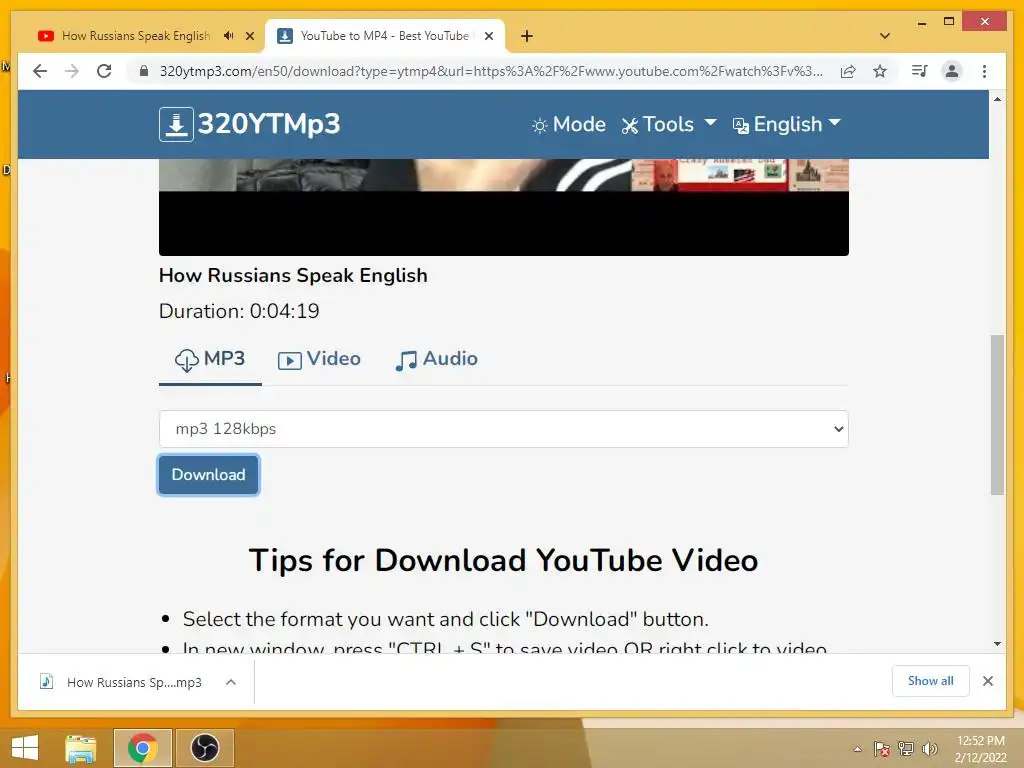The image size is (1024, 768).
Task: Click Show all downloads
Action: pos(931,681)
